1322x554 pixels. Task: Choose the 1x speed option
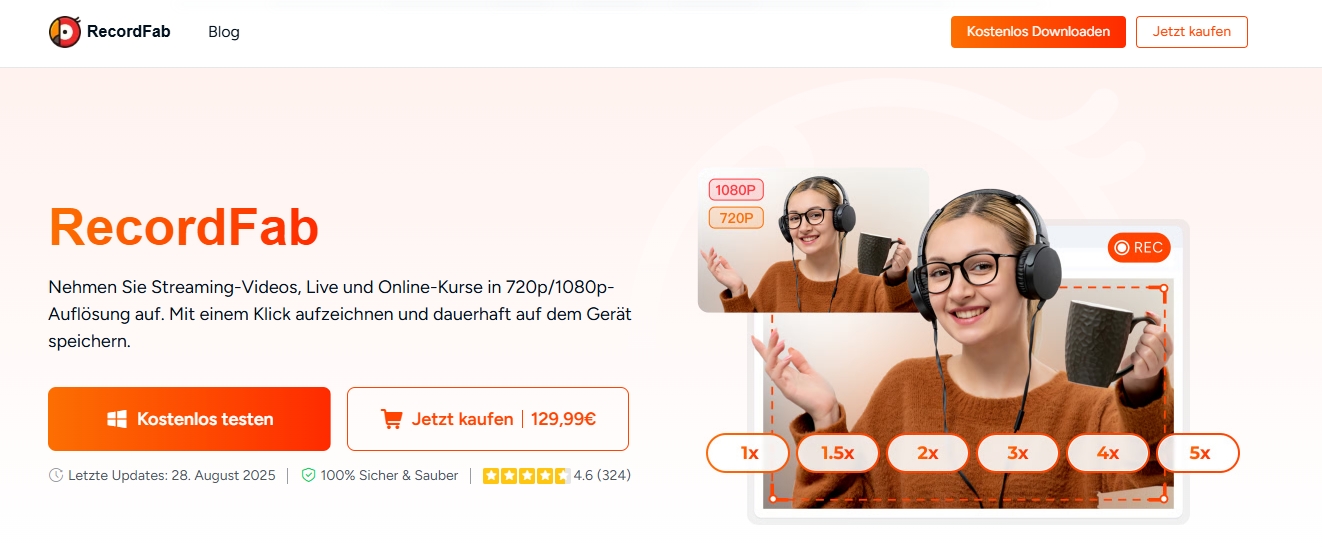(x=748, y=453)
